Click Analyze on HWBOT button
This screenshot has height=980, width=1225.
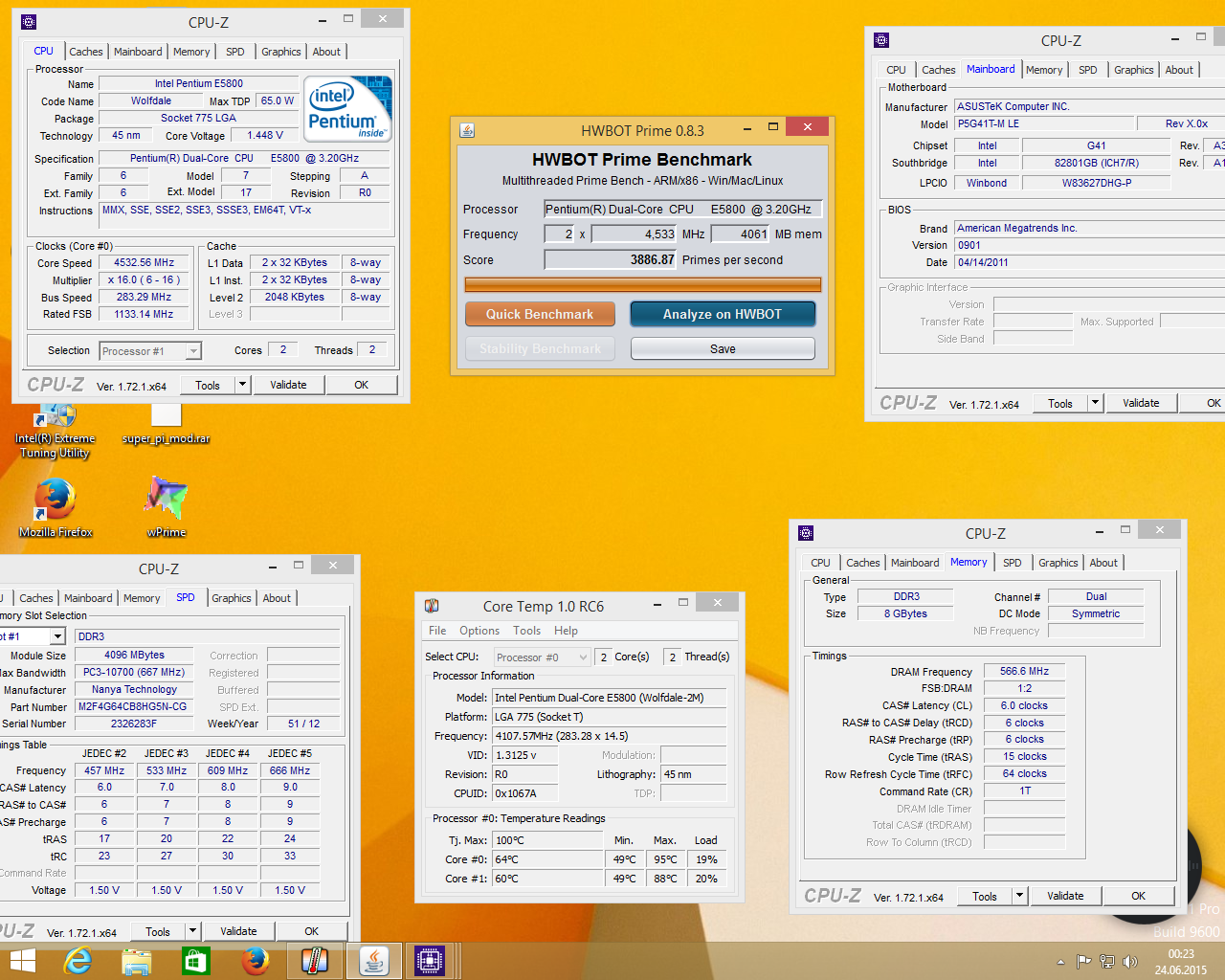pos(723,314)
